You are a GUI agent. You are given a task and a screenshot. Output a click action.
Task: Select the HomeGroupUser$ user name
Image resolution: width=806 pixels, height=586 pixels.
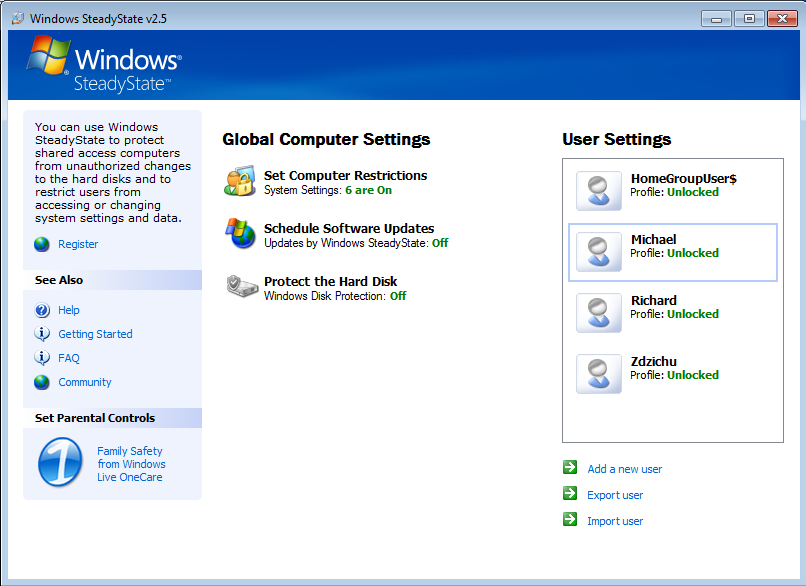coord(684,178)
